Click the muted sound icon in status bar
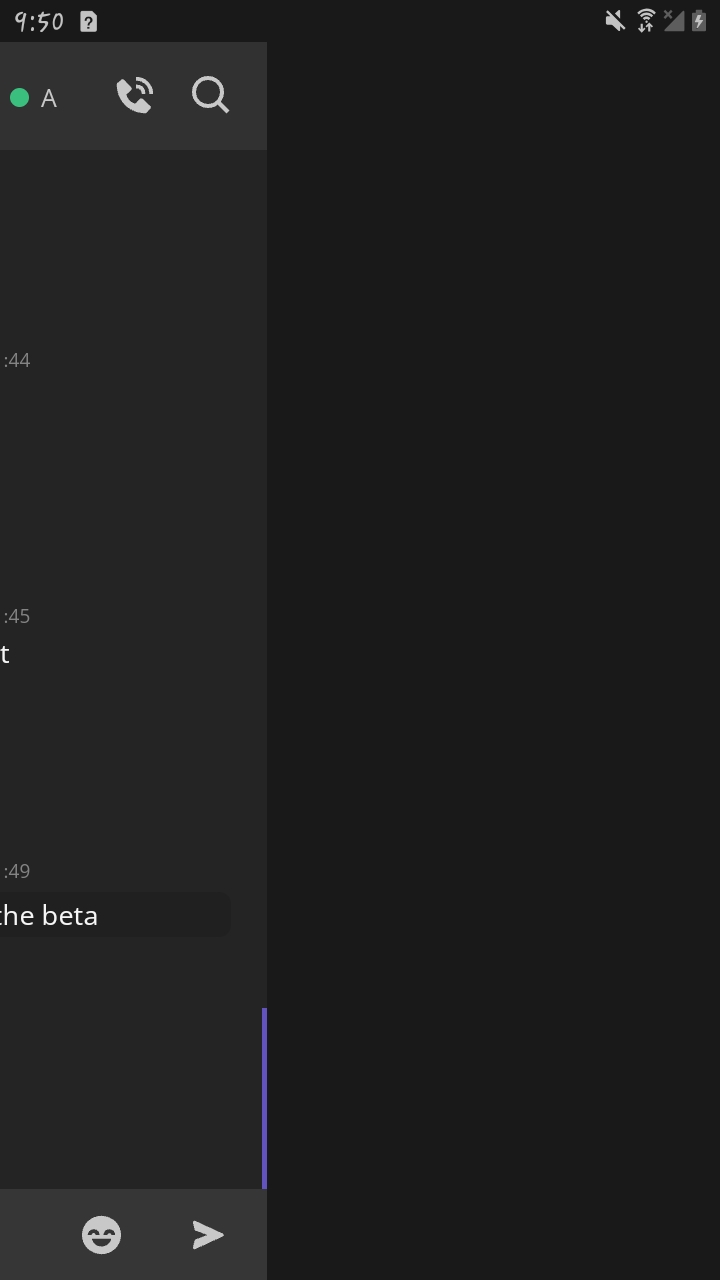 pyautogui.click(x=614, y=20)
